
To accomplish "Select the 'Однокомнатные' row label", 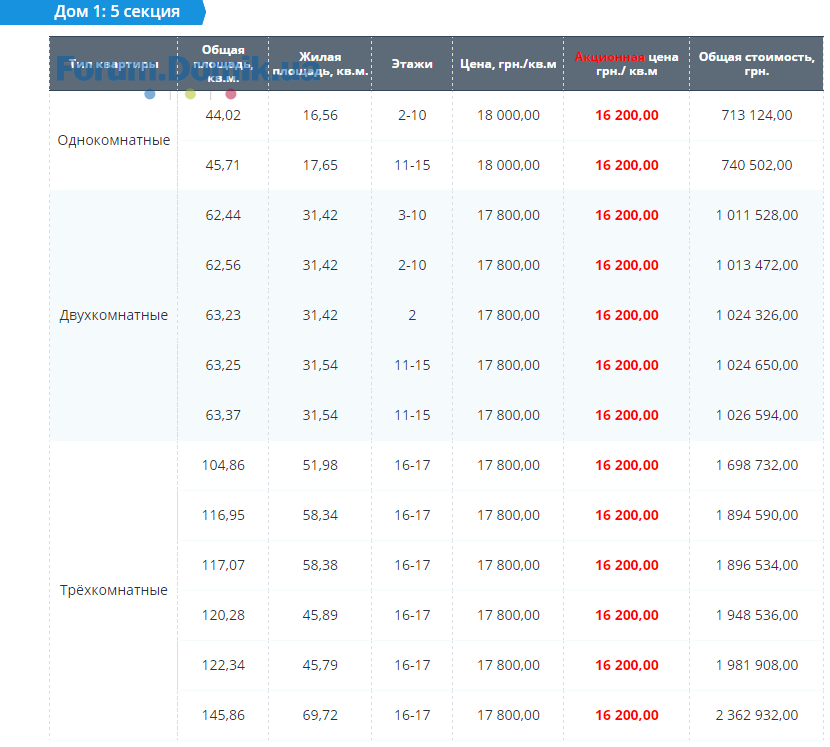I will (x=114, y=140).
